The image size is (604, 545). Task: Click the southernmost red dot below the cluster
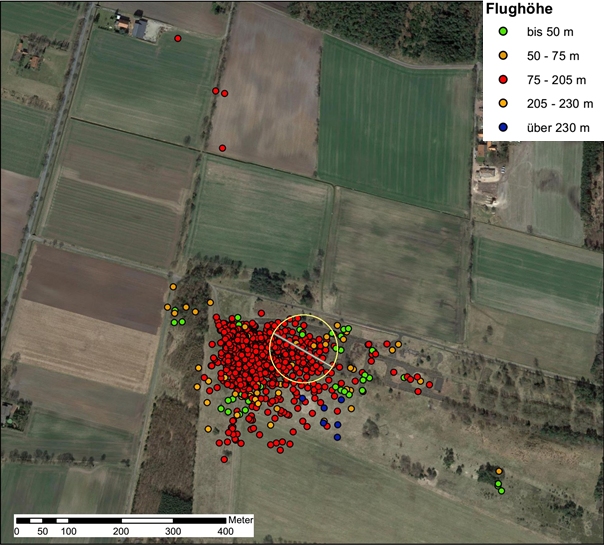pos(224,459)
